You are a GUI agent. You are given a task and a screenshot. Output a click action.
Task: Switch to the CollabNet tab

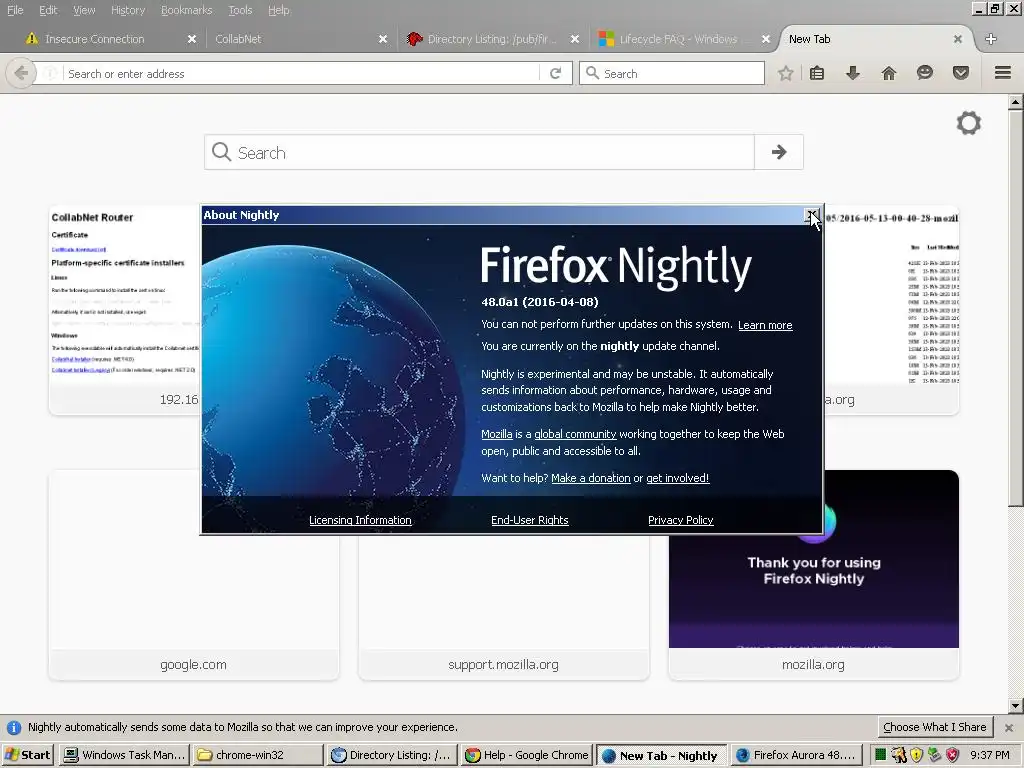[294, 39]
